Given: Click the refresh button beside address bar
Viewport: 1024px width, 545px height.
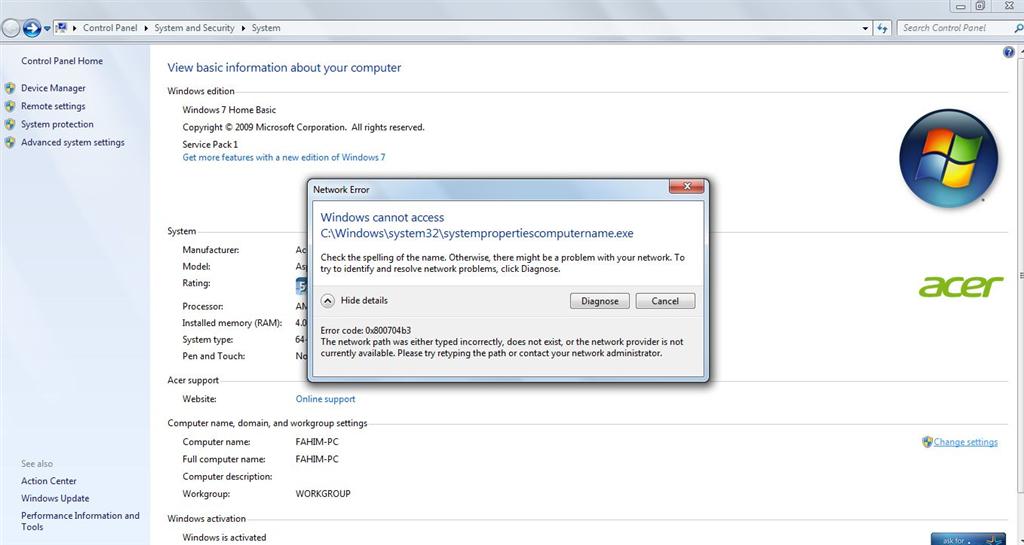Looking at the screenshot, I should pos(883,28).
